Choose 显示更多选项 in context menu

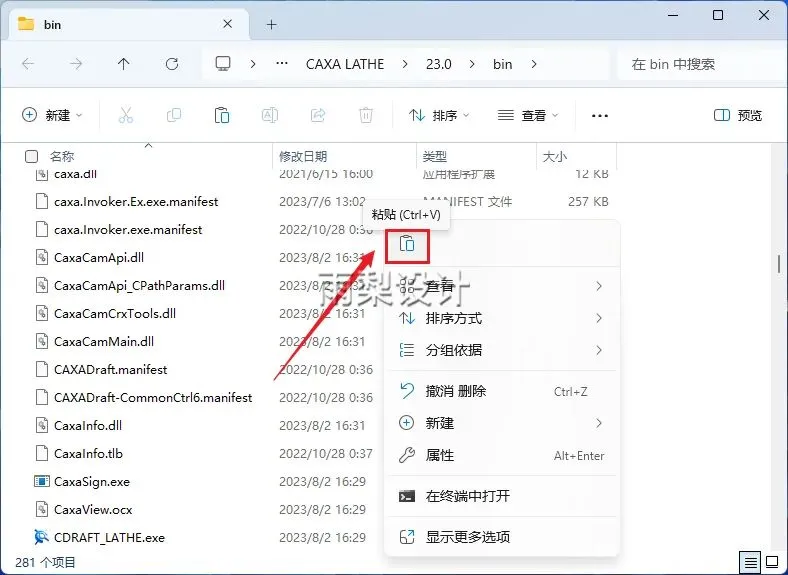coord(501,537)
